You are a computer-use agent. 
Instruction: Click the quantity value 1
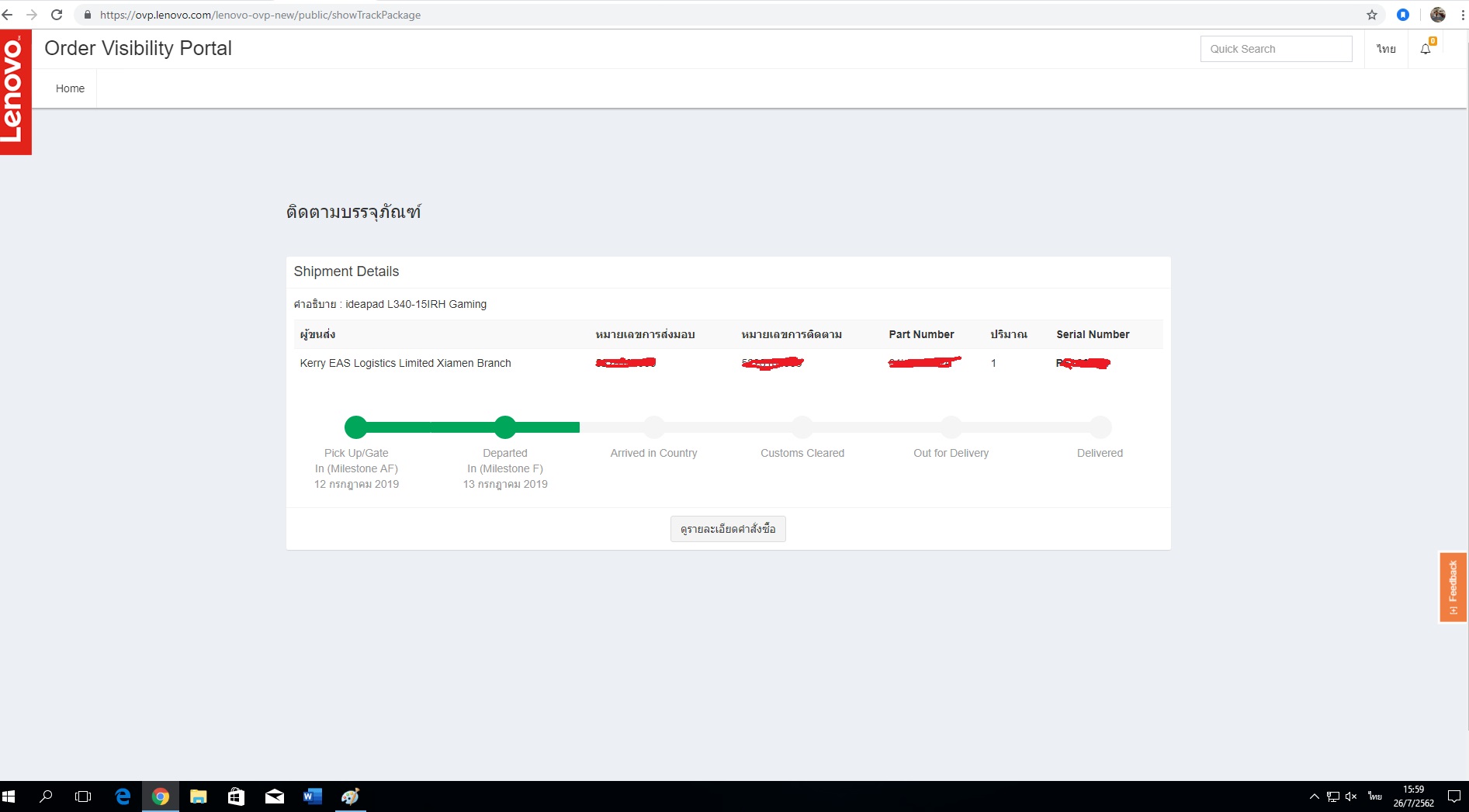993,363
